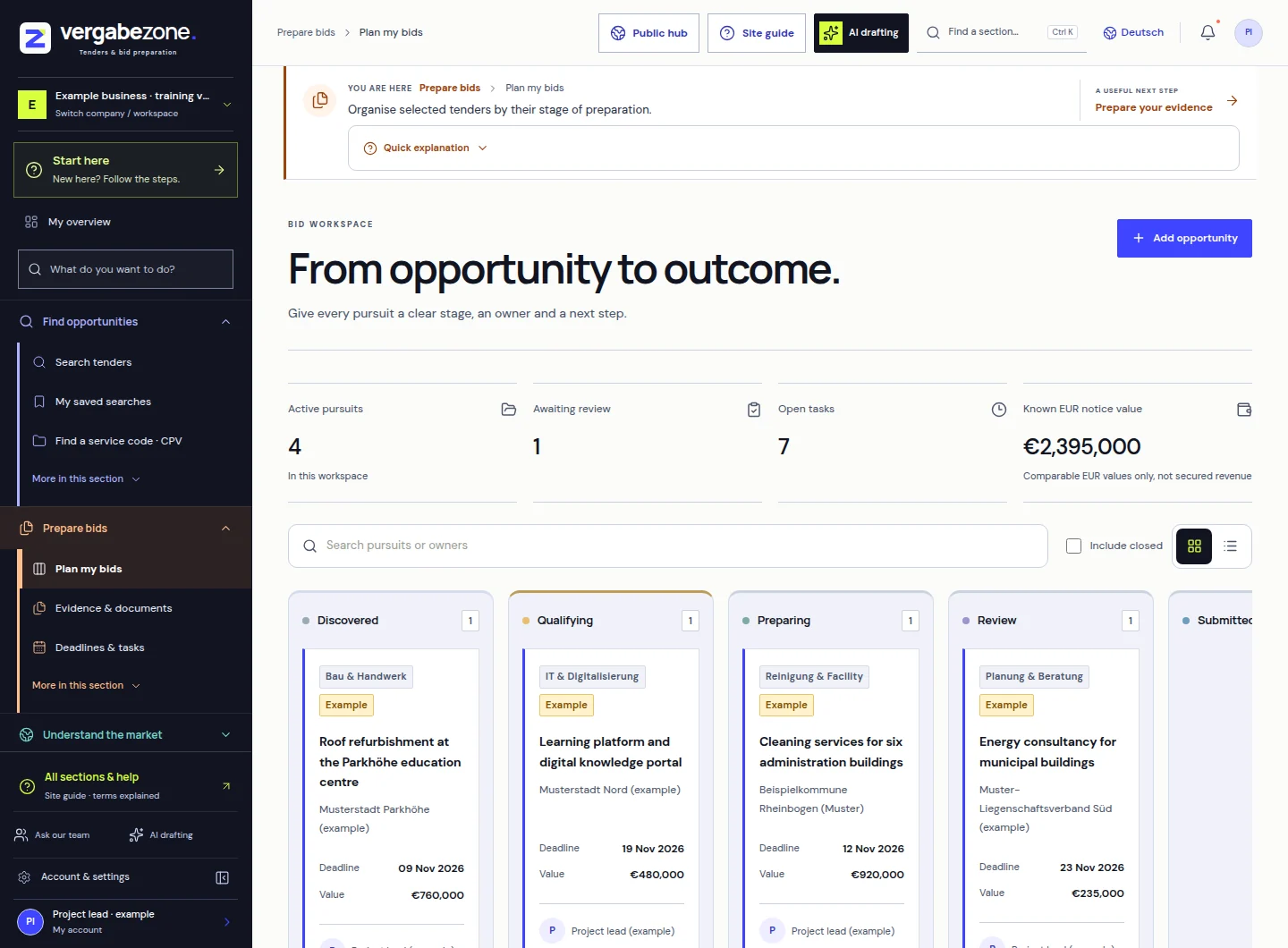The image size is (1288, 948).
Task: Click the Active pursuits folder icon
Action: [509, 410]
